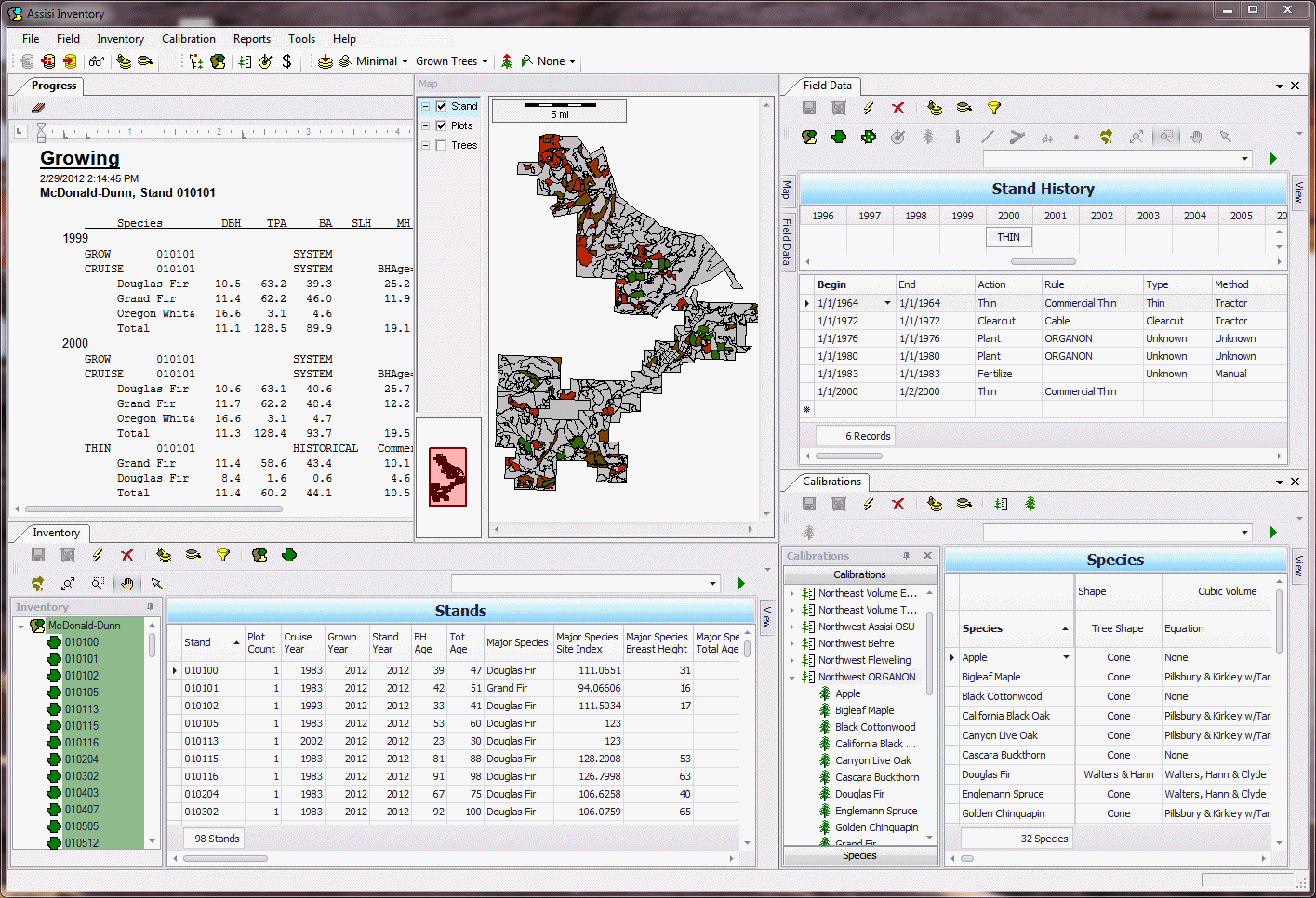Collapse the Stand layer node in map legend
The height and width of the screenshot is (898, 1316).
pos(426,106)
